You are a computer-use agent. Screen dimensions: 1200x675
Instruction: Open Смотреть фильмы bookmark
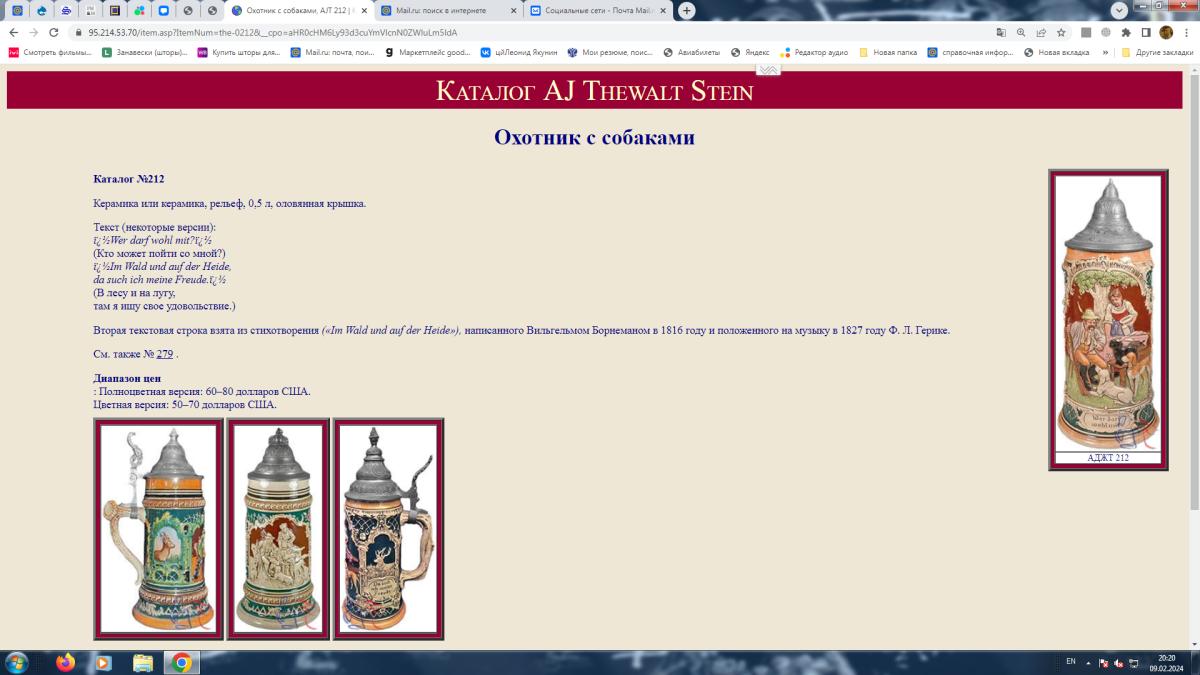pos(49,52)
